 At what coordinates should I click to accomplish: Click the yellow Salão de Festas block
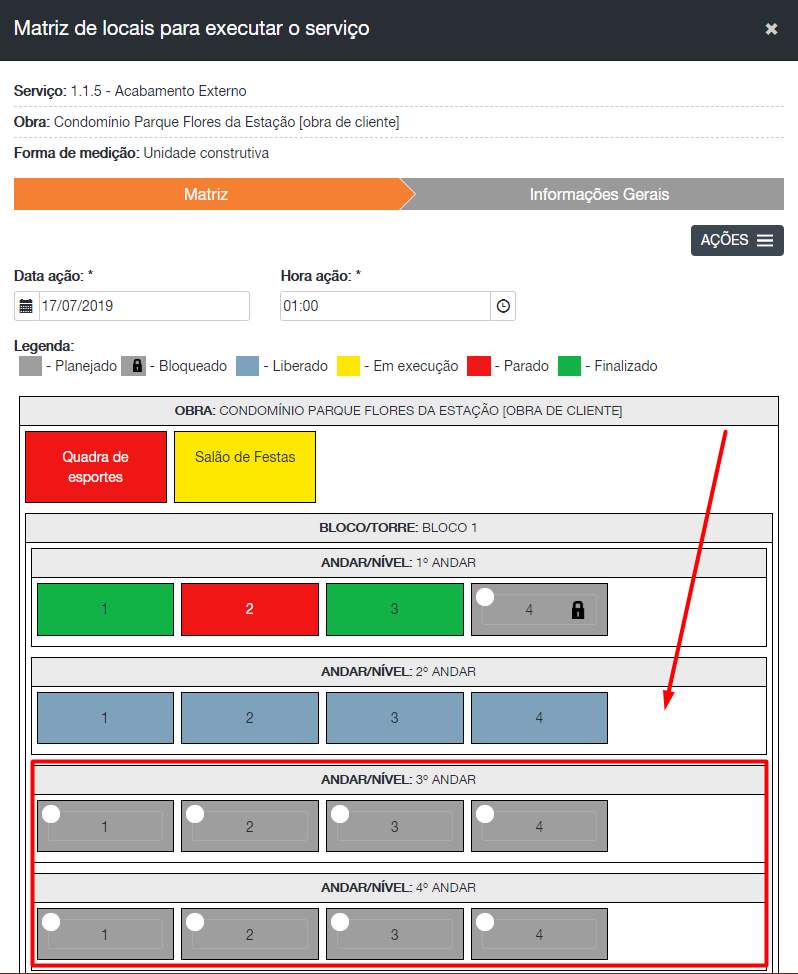coord(245,467)
